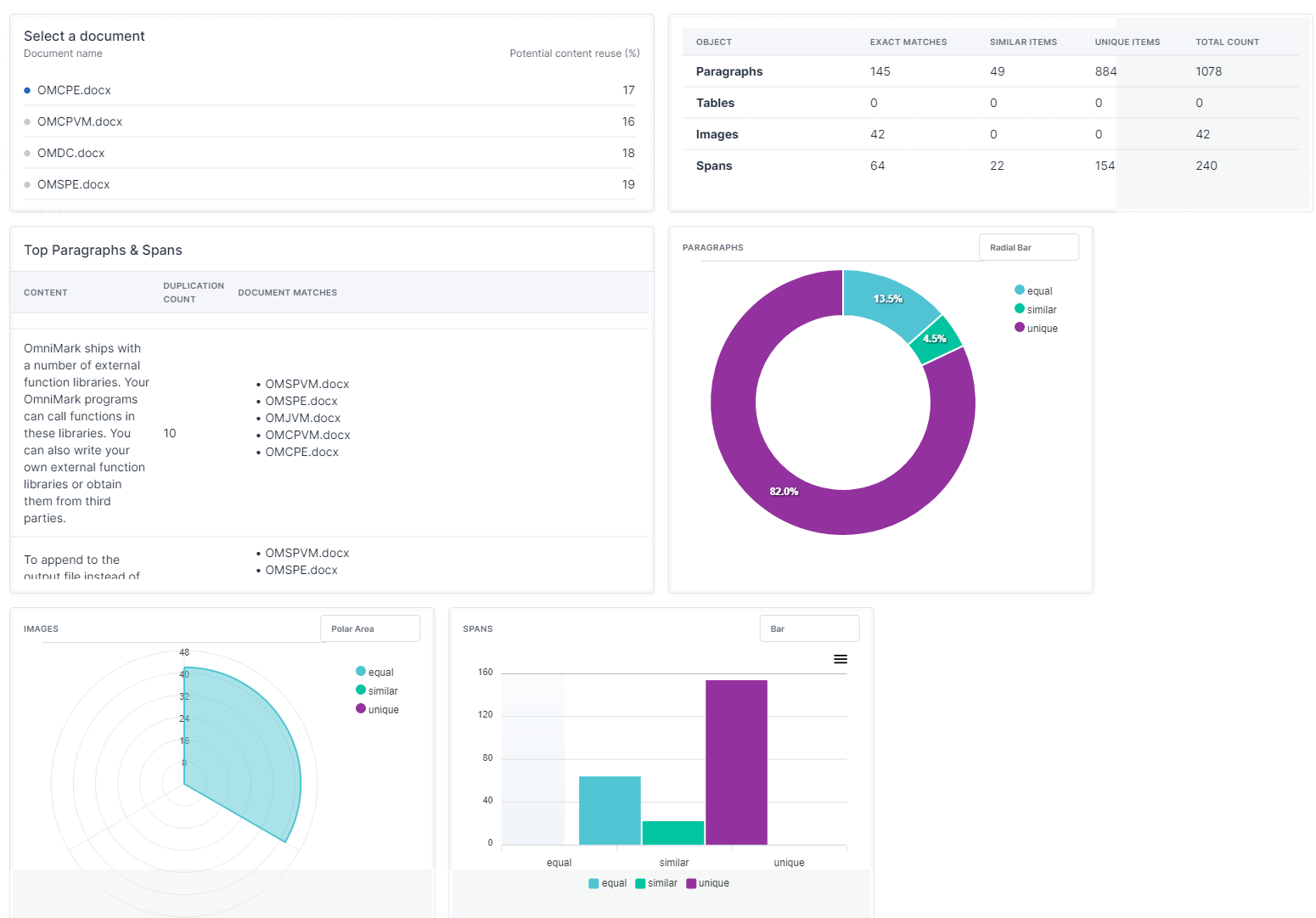Click the bullet beside OMSPVM.docx match entry
Screen dimensions: 1316x918
point(257,384)
